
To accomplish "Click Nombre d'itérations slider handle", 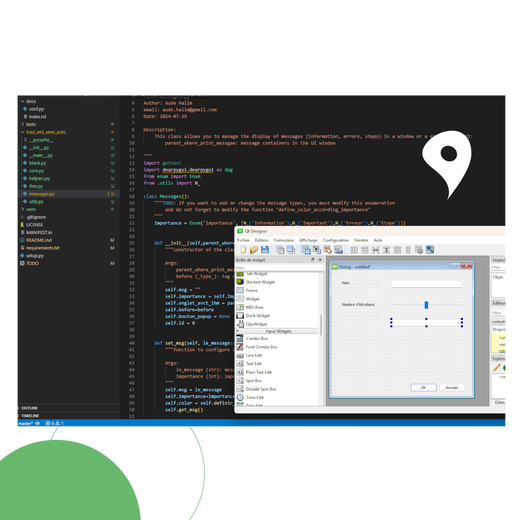I will tap(426, 305).
